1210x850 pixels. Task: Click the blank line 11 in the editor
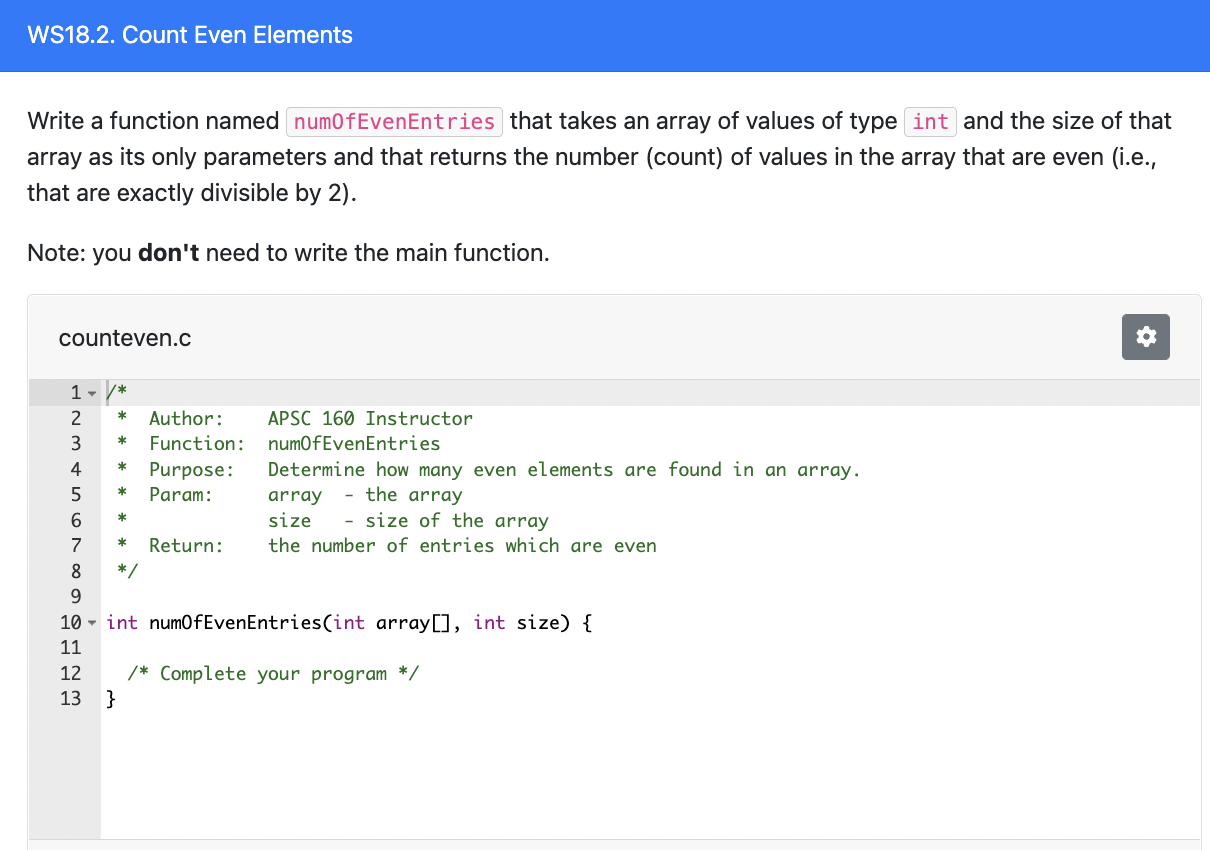point(300,647)
